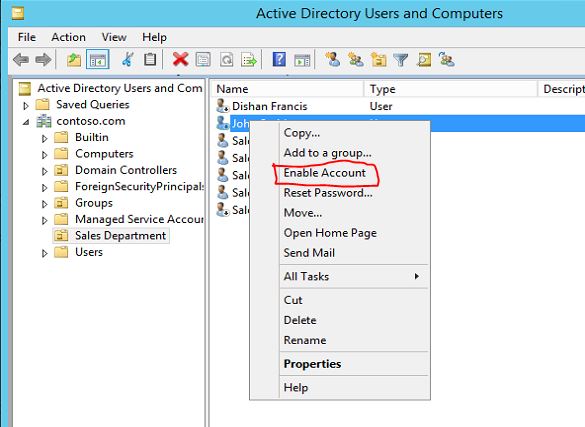Sort by the Description column header
This screenshot has height=427, width=585.
point(562,89)
